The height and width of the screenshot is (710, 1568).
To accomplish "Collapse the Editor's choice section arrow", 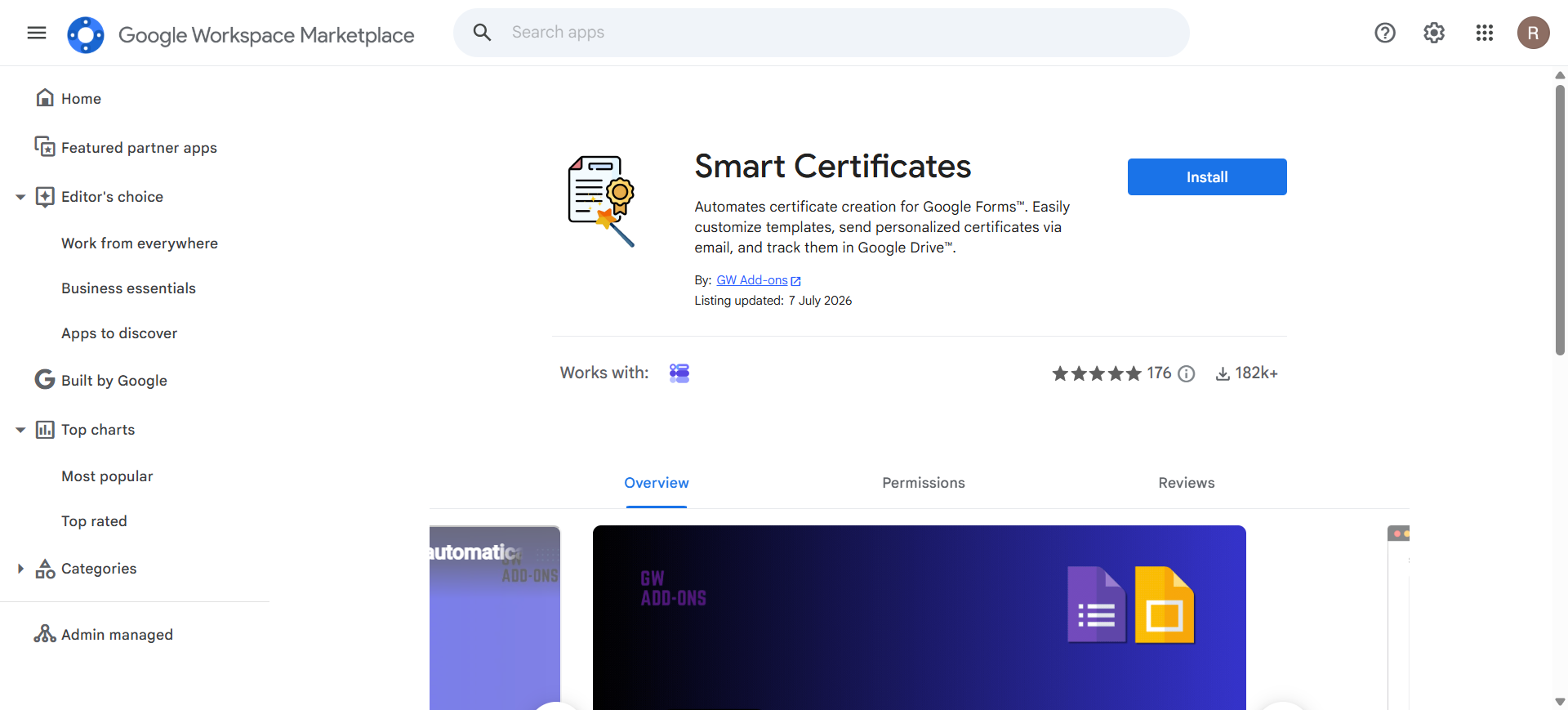I will coord(20,197).
